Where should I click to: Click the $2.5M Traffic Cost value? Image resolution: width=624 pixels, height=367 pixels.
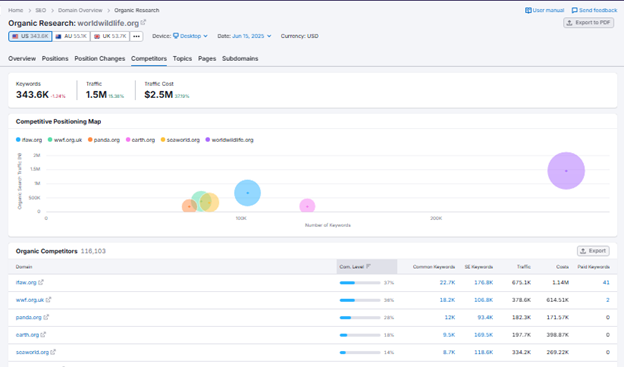(158, 95)
